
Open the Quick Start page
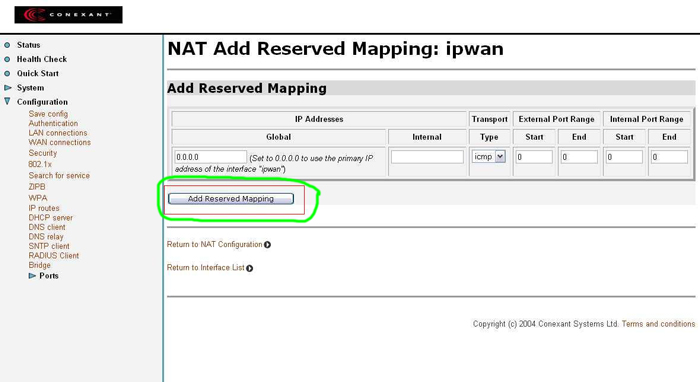[x=38, y=73]
